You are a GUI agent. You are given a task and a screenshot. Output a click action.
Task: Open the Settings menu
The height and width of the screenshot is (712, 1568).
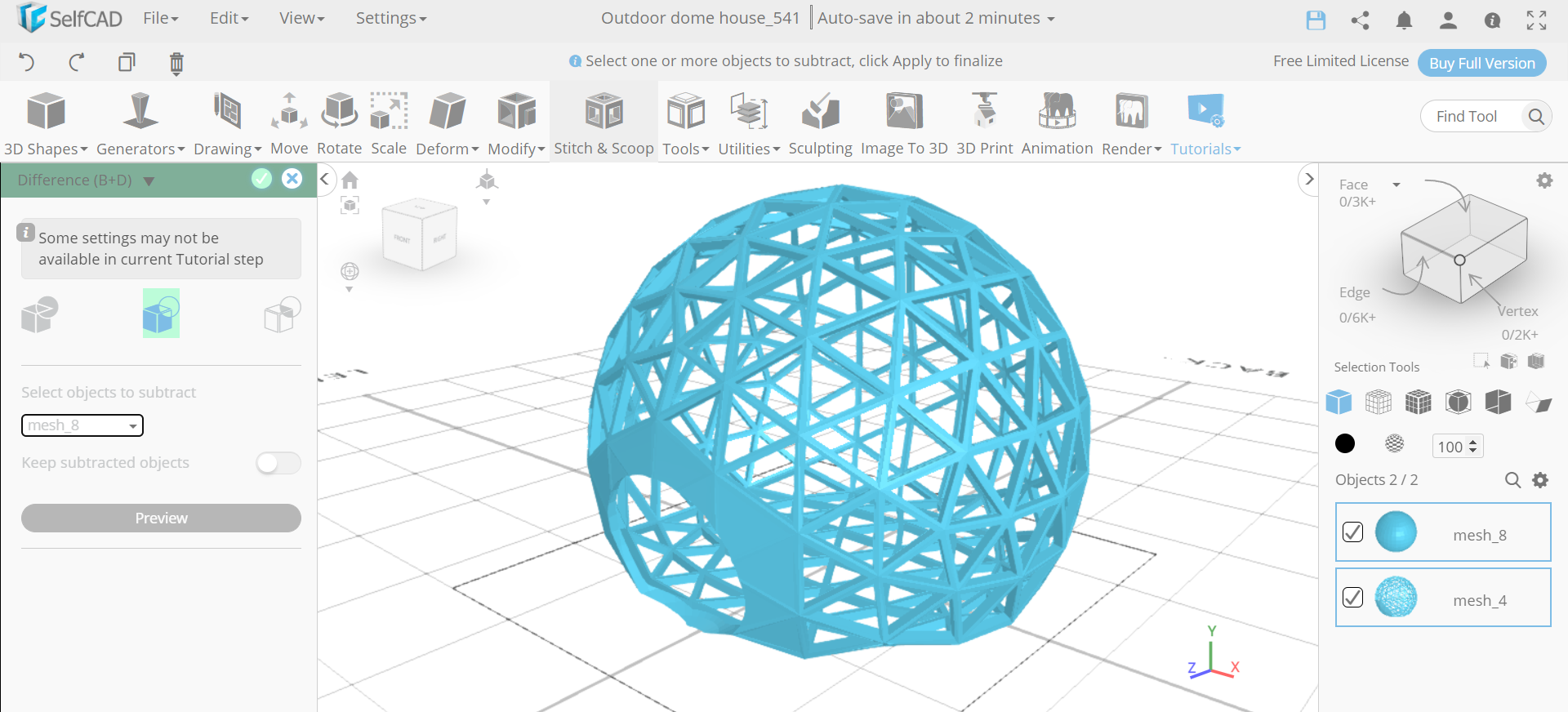[390, 18]
